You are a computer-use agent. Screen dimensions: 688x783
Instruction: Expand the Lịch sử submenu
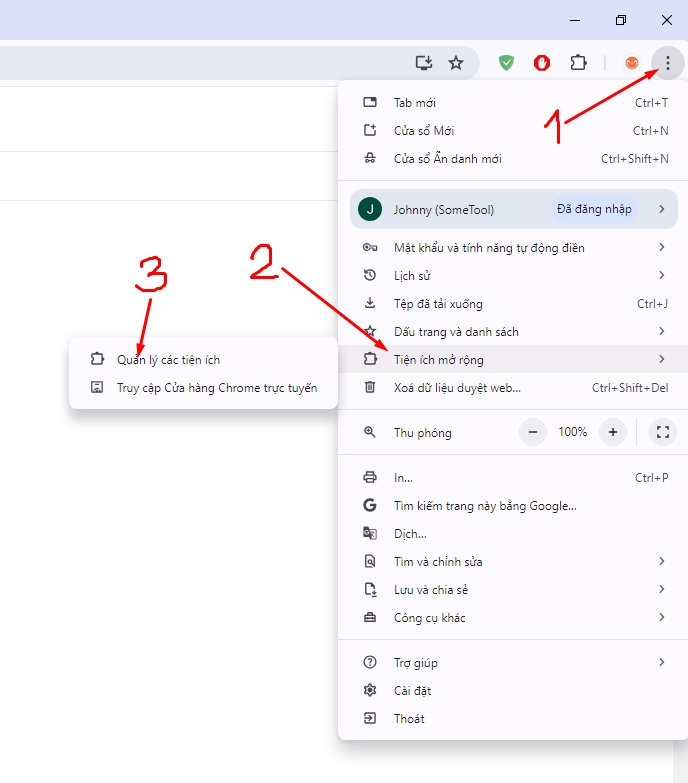(514, 275)
